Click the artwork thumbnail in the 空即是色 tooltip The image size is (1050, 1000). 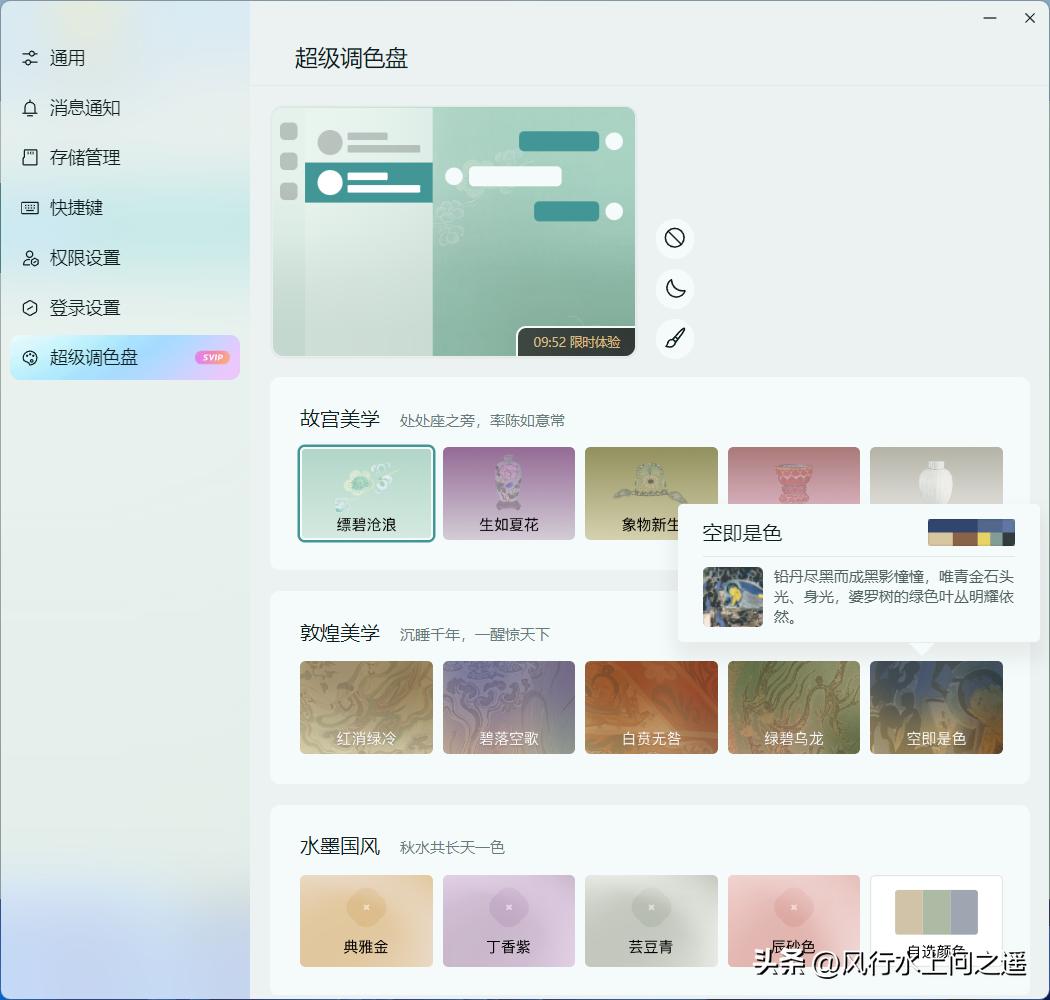[732, 597]
